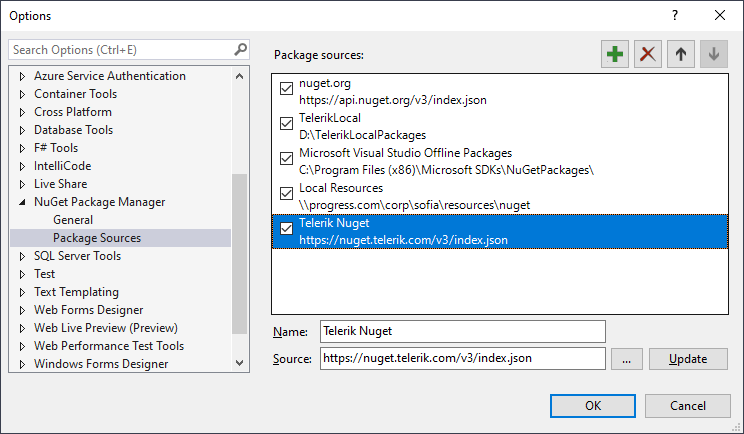Expand the Windows Forms Designer node
The width and height of the screenshot is (744, 434).
[x=22, y=364]
